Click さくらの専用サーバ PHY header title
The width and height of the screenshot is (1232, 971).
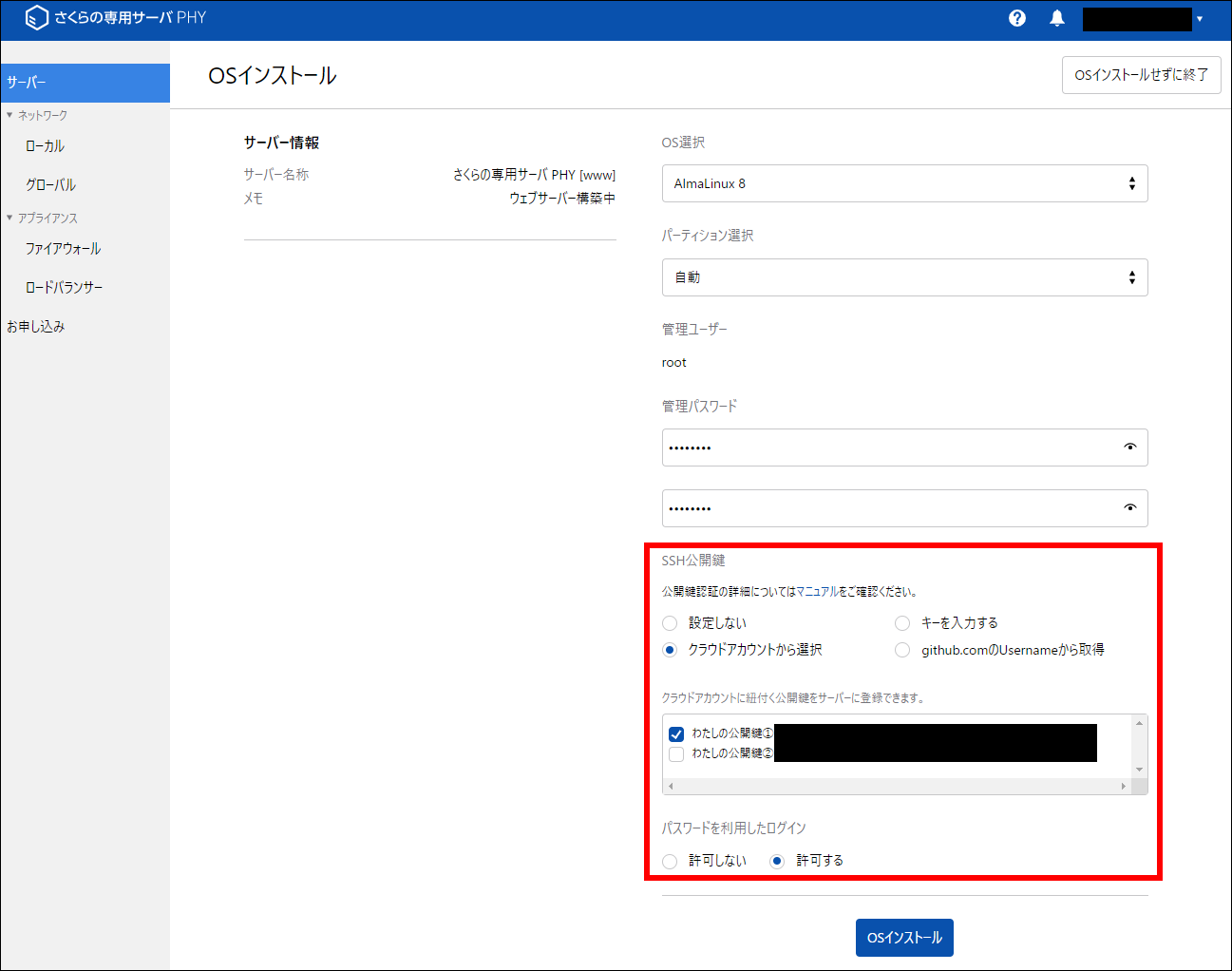coord(130,18)
